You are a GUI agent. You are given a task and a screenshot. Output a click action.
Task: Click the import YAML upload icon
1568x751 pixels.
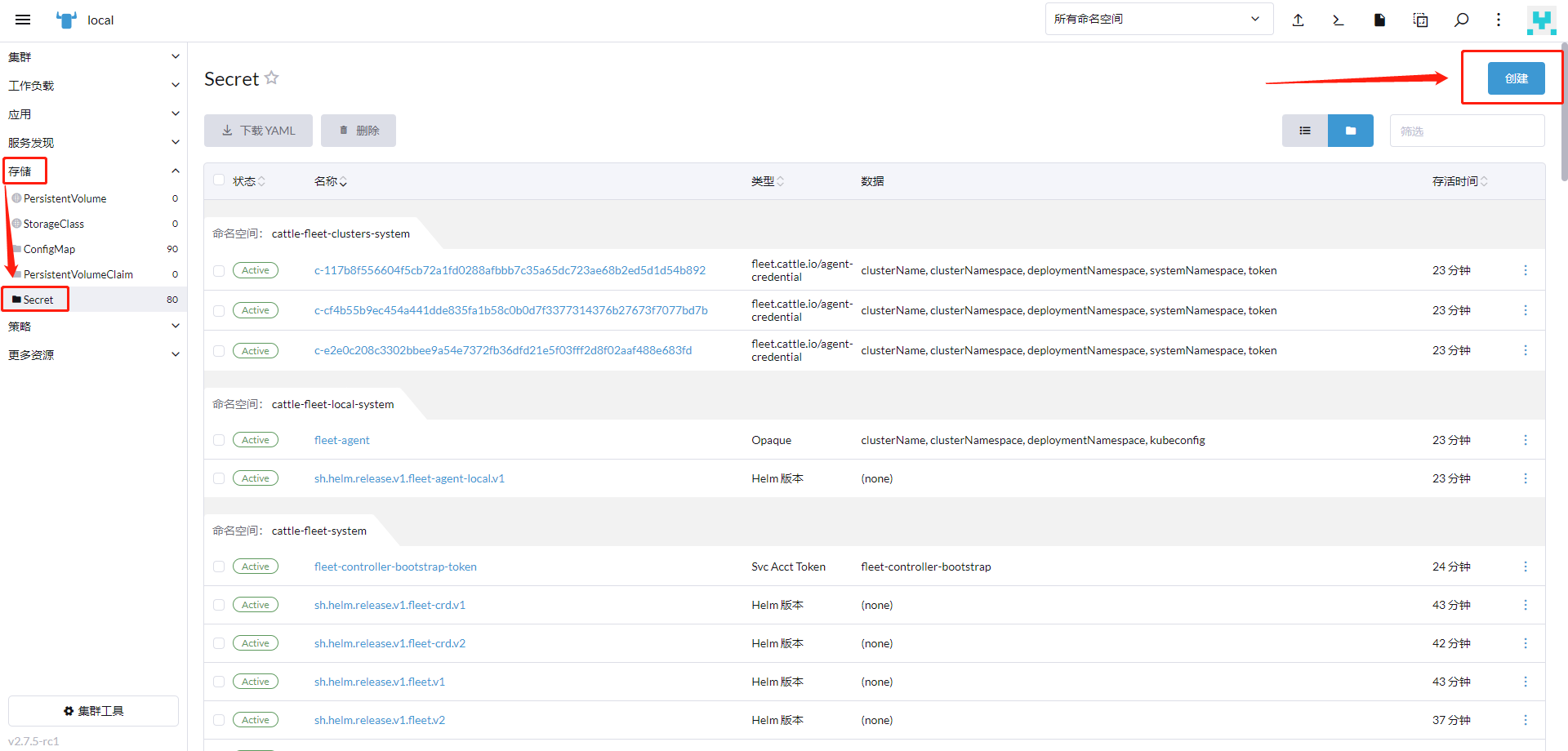(1298, 20)
